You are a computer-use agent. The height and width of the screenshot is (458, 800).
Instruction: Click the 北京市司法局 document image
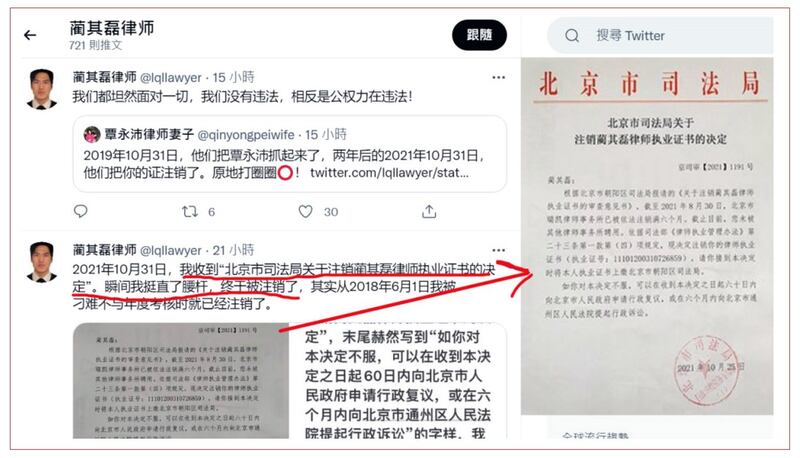(x=647, y=236)
